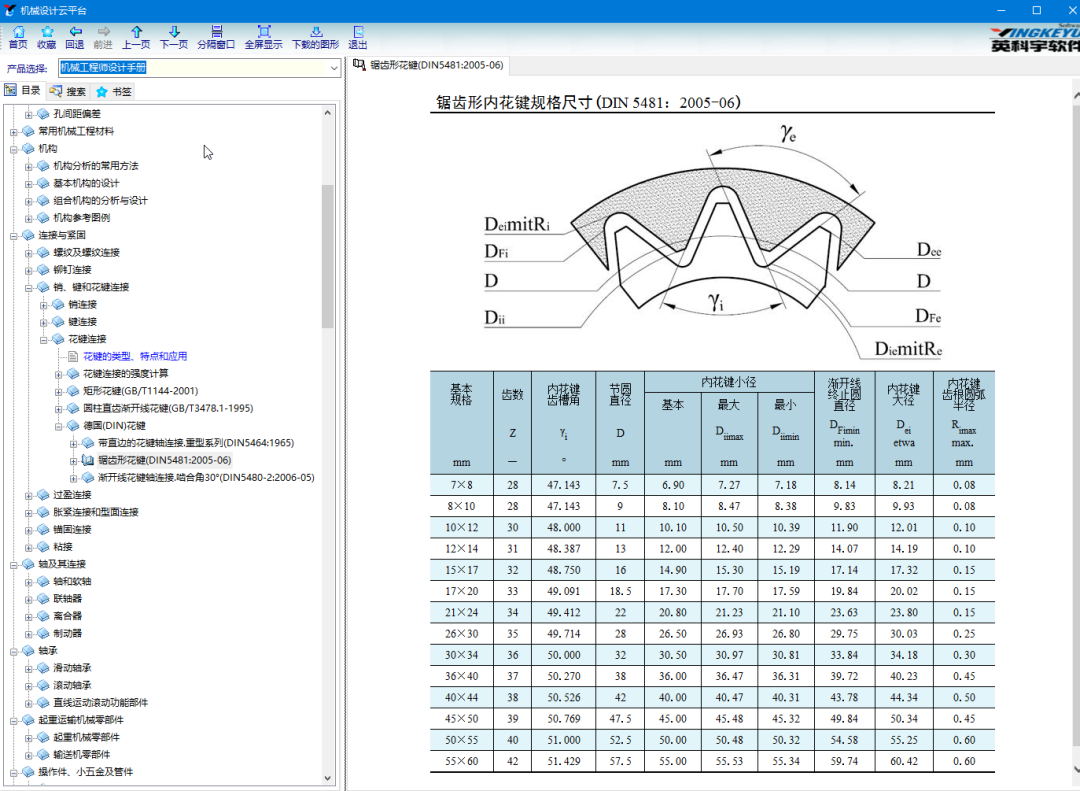Image resolution: width=1080 pixels, height=791 pixels.
Task: Select 矩形花键(GB/T1144-2001) in the tree
Action: click(140, 391)
